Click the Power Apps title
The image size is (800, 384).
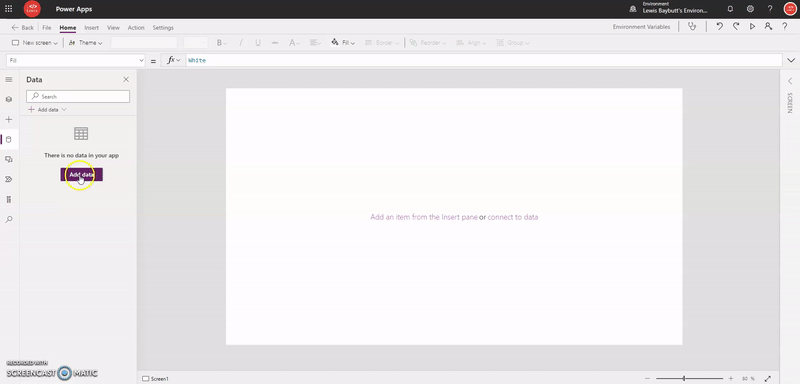(x=74, y=9)
